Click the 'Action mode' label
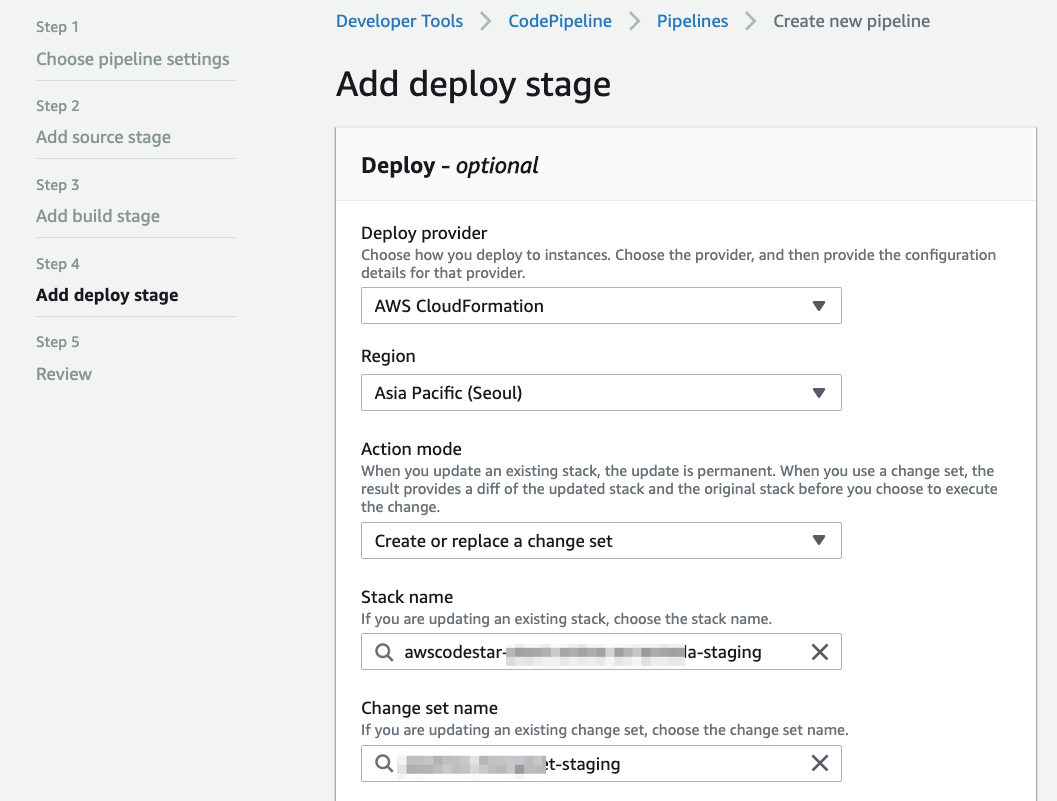Screen dimensions: 1057x801 coord(411,448)
